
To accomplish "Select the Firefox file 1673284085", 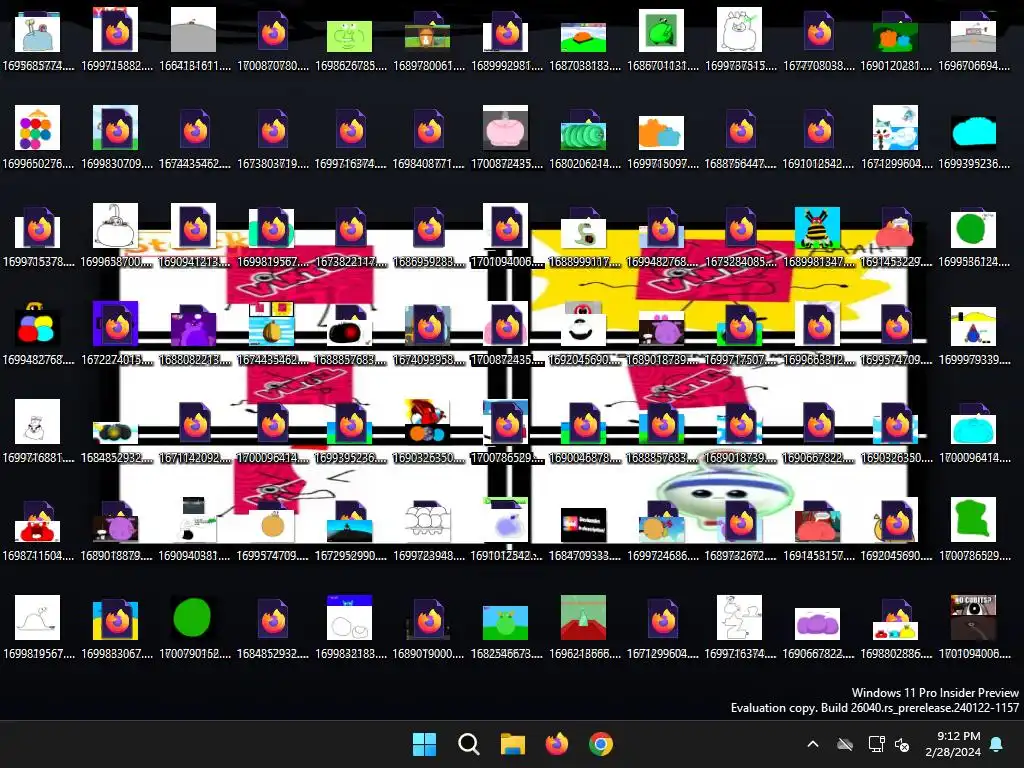I will click(x=740, y=236).
